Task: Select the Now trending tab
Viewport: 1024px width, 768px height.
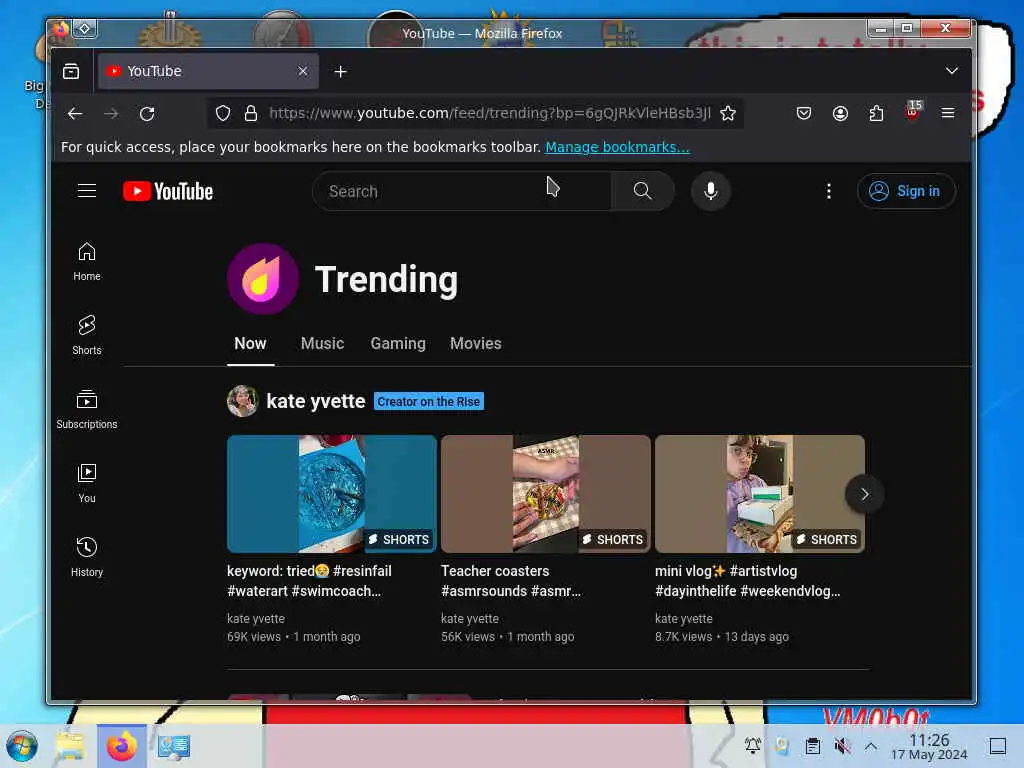Action: [250, 344]
